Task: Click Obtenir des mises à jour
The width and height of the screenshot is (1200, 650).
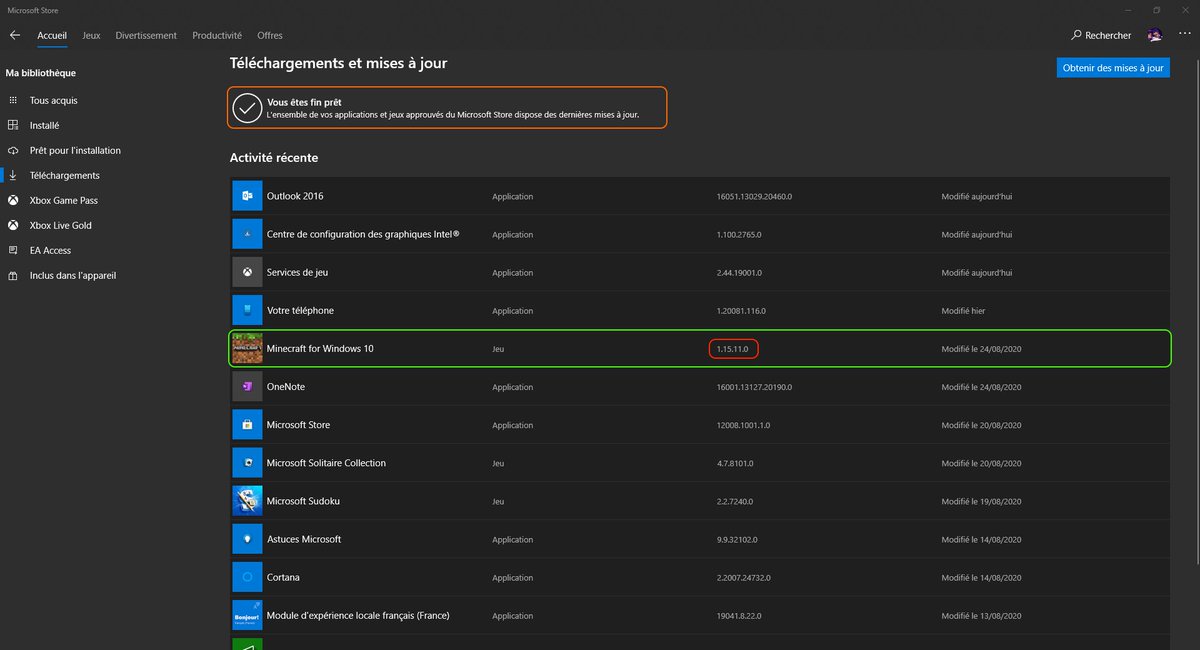Action: pyautogui.click(x=1113, y=68)
